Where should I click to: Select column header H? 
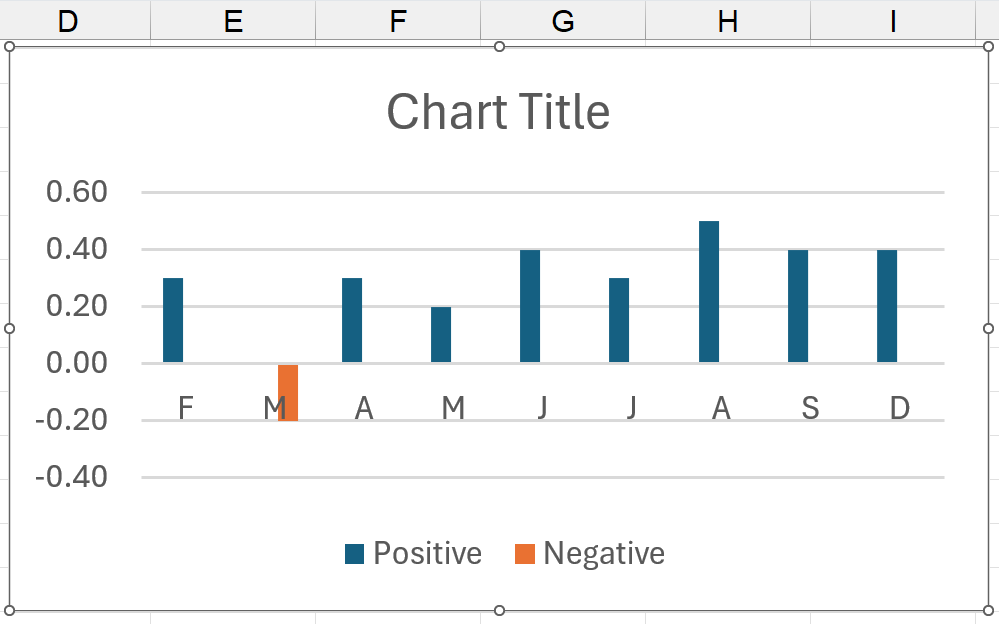pyautogui.click(x=726, y=20)
